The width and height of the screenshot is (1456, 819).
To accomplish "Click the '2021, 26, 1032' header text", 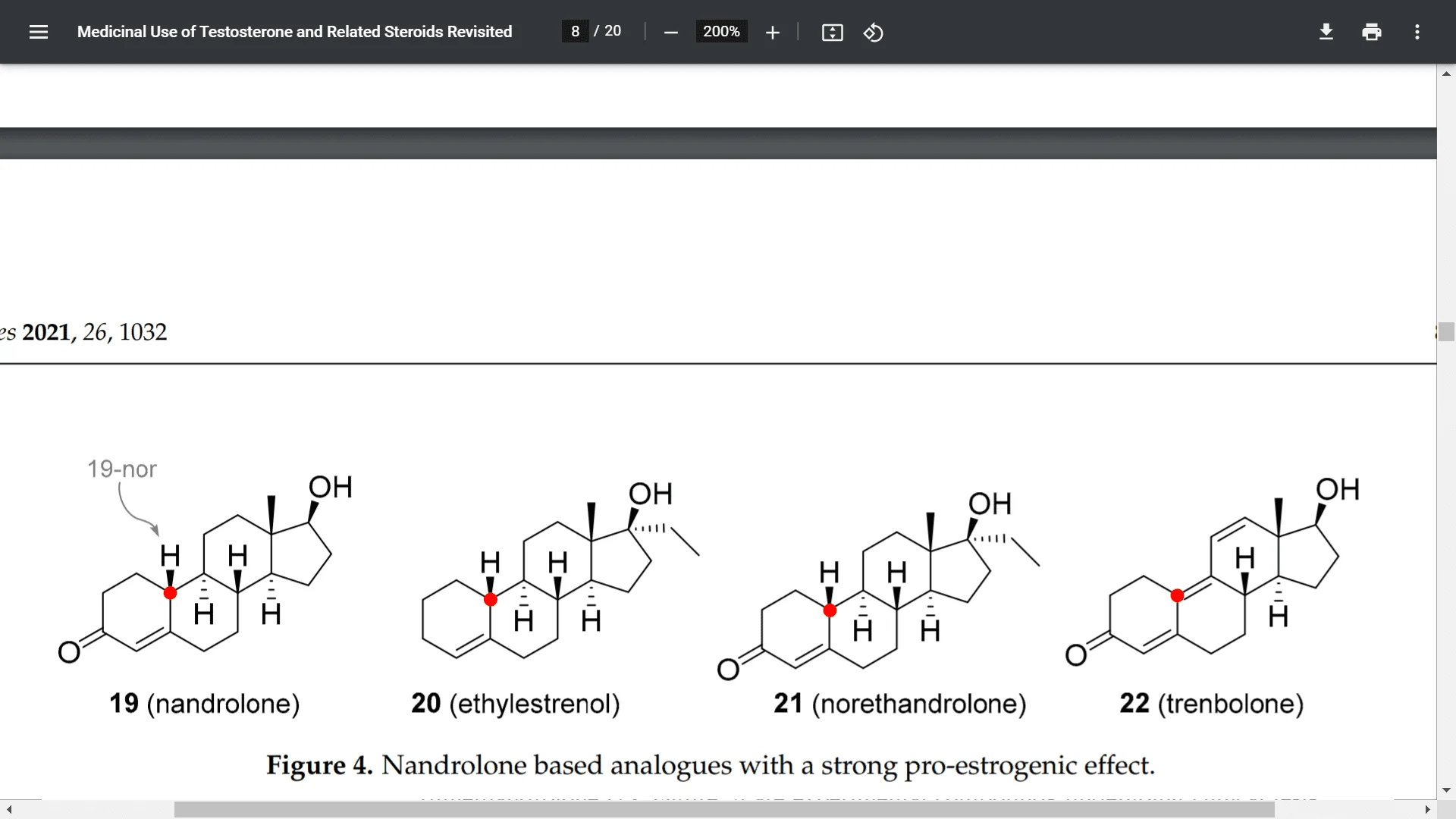I will click(x=95, y=332).
